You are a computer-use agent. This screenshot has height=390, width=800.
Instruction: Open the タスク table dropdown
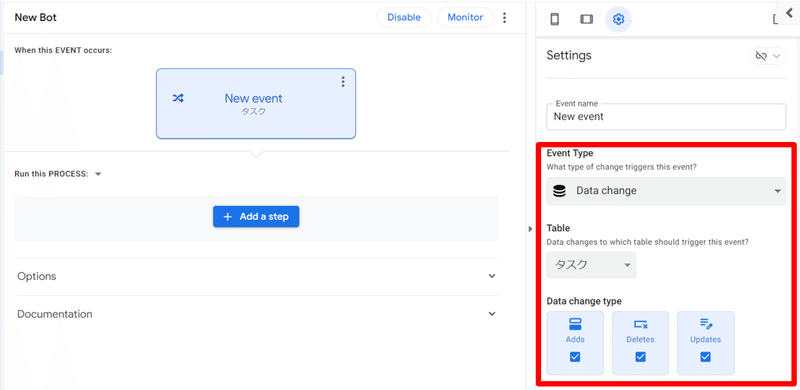click(x=591, y=265)
